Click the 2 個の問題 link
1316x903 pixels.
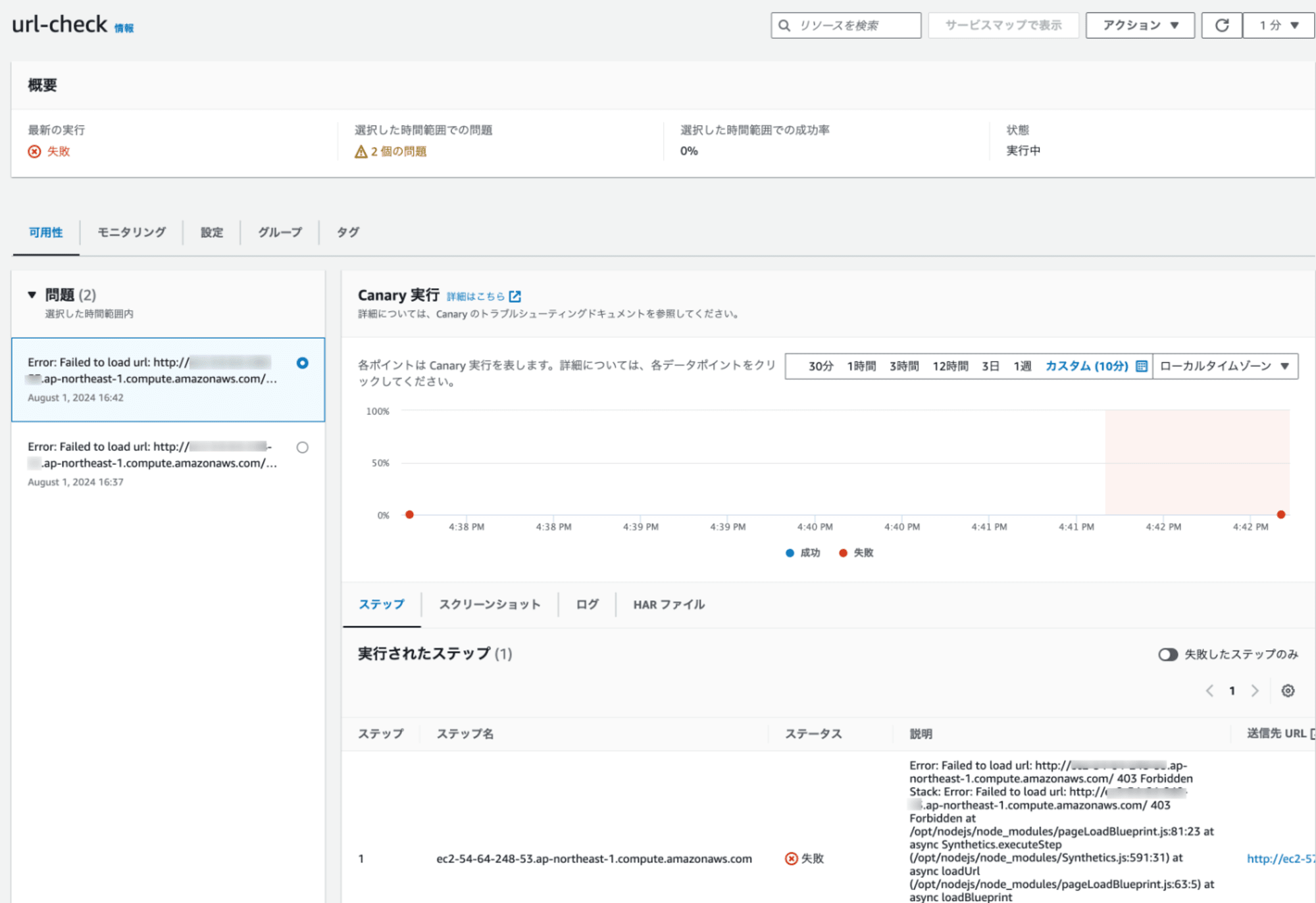398,151
